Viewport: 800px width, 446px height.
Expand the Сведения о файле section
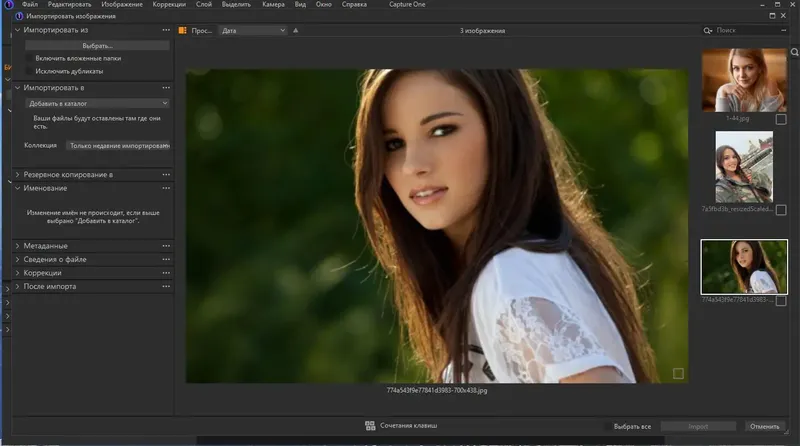[18, 259]
